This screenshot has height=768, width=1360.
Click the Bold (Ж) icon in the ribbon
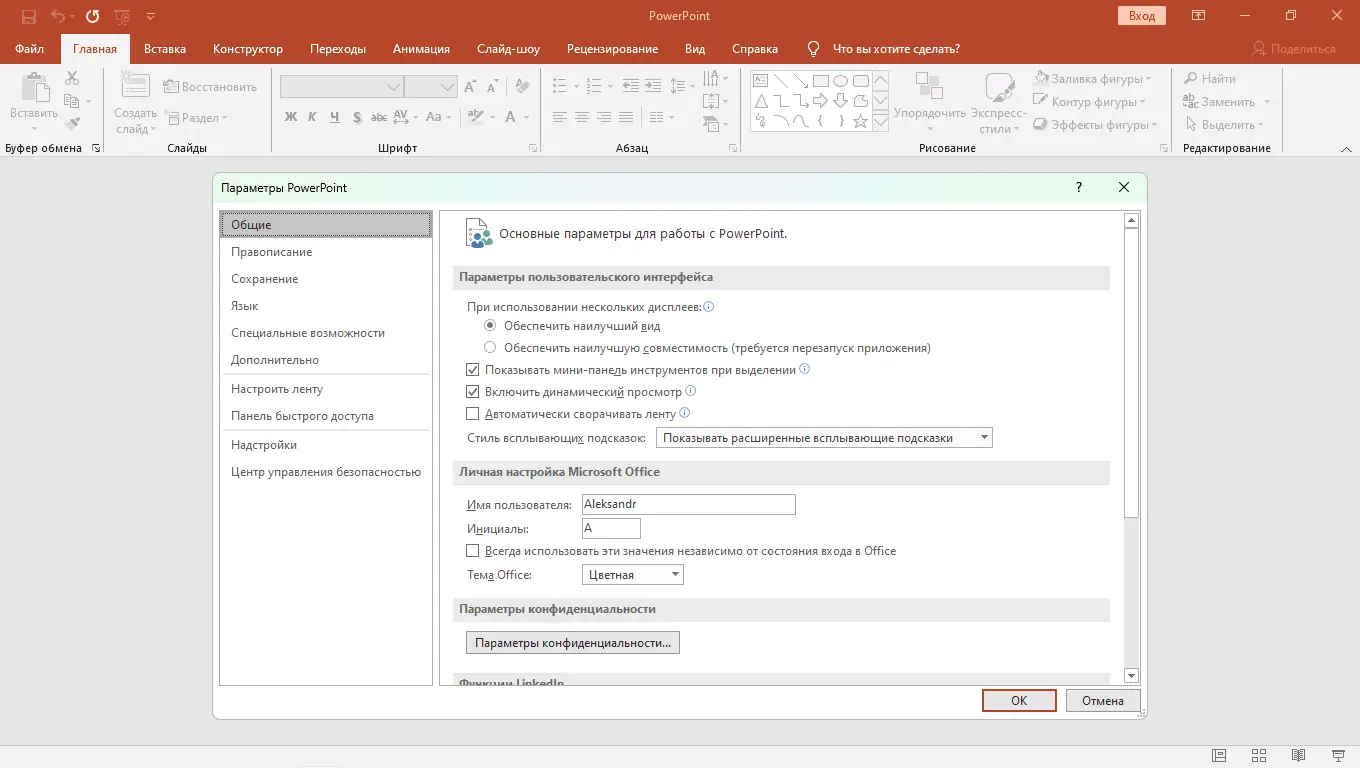pyautogui.click(x=291, y=117)
